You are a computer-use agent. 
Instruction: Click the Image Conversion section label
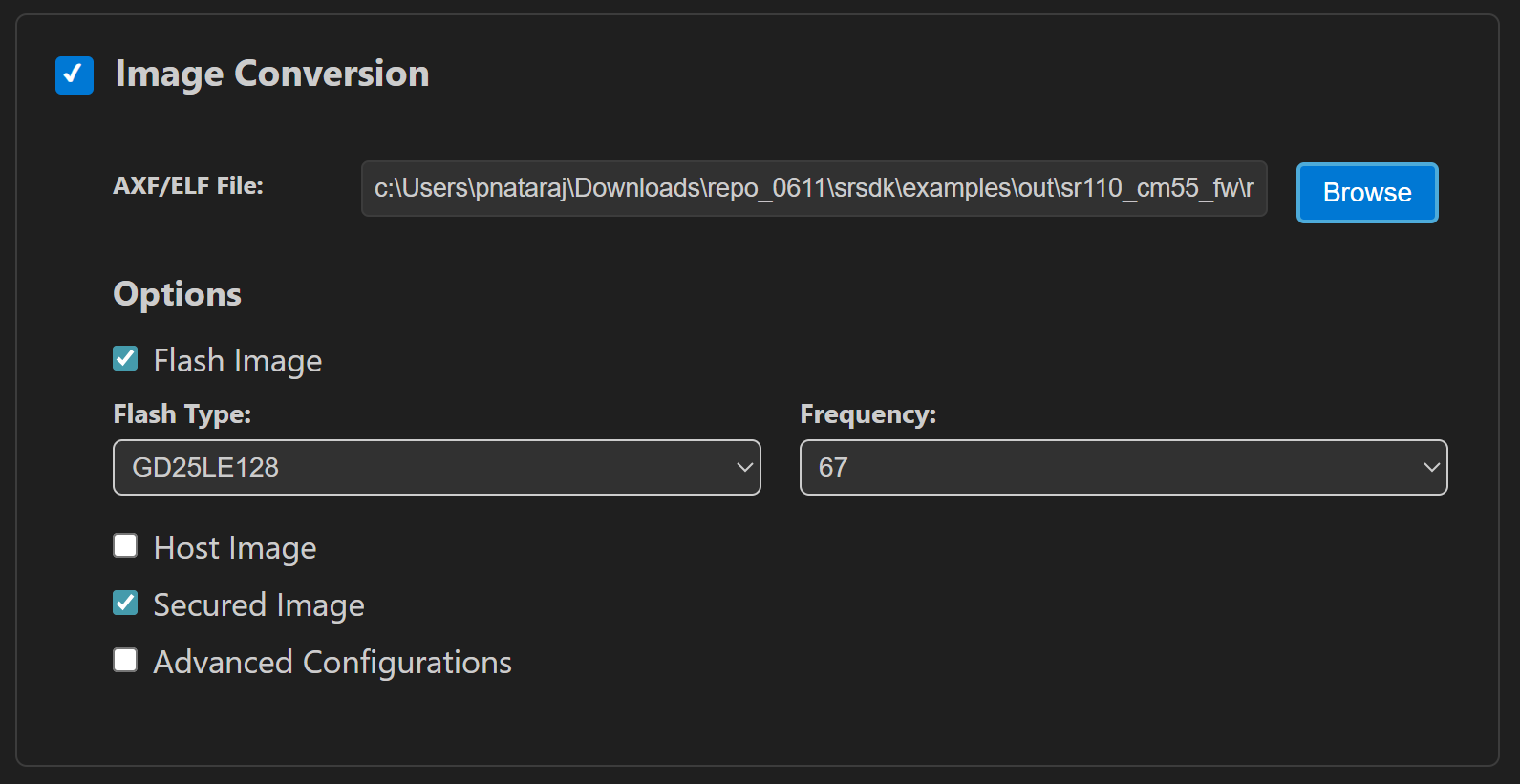[271, 74]
